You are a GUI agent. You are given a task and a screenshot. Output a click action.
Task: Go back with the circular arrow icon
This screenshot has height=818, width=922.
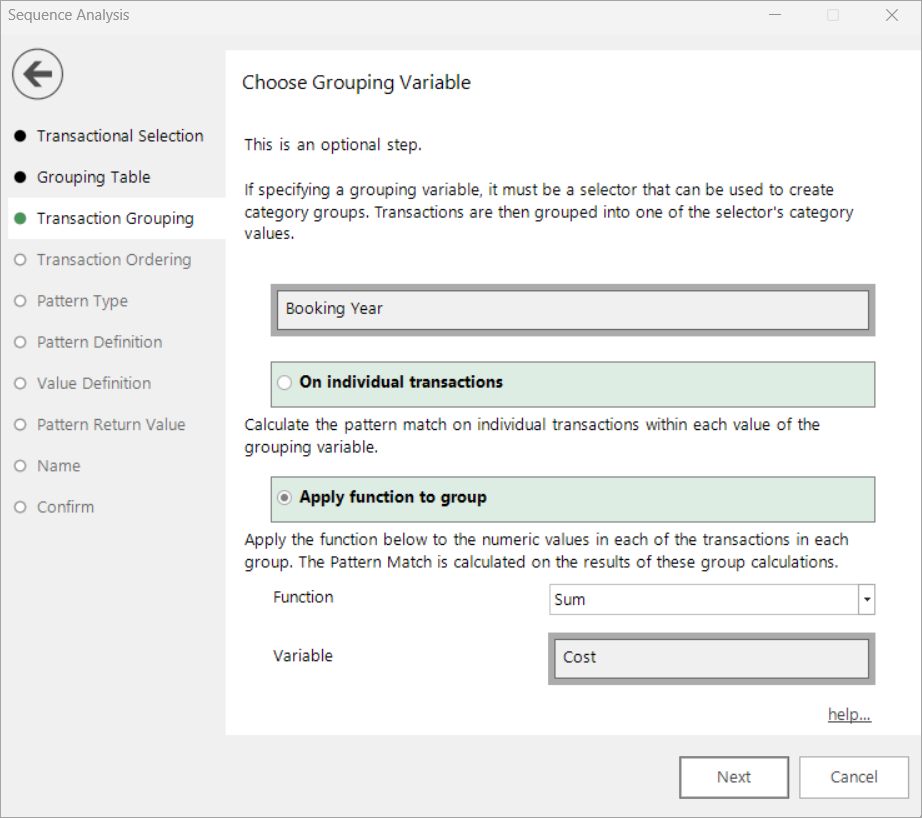pos(38,74)
